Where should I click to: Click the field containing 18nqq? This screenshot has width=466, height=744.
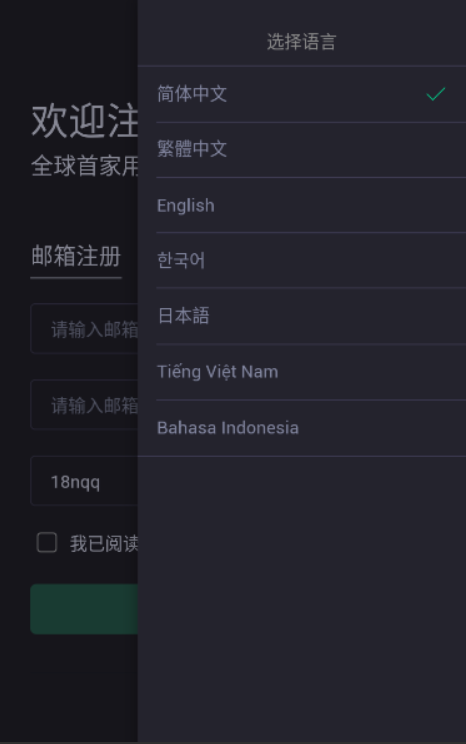click(84, 481)
